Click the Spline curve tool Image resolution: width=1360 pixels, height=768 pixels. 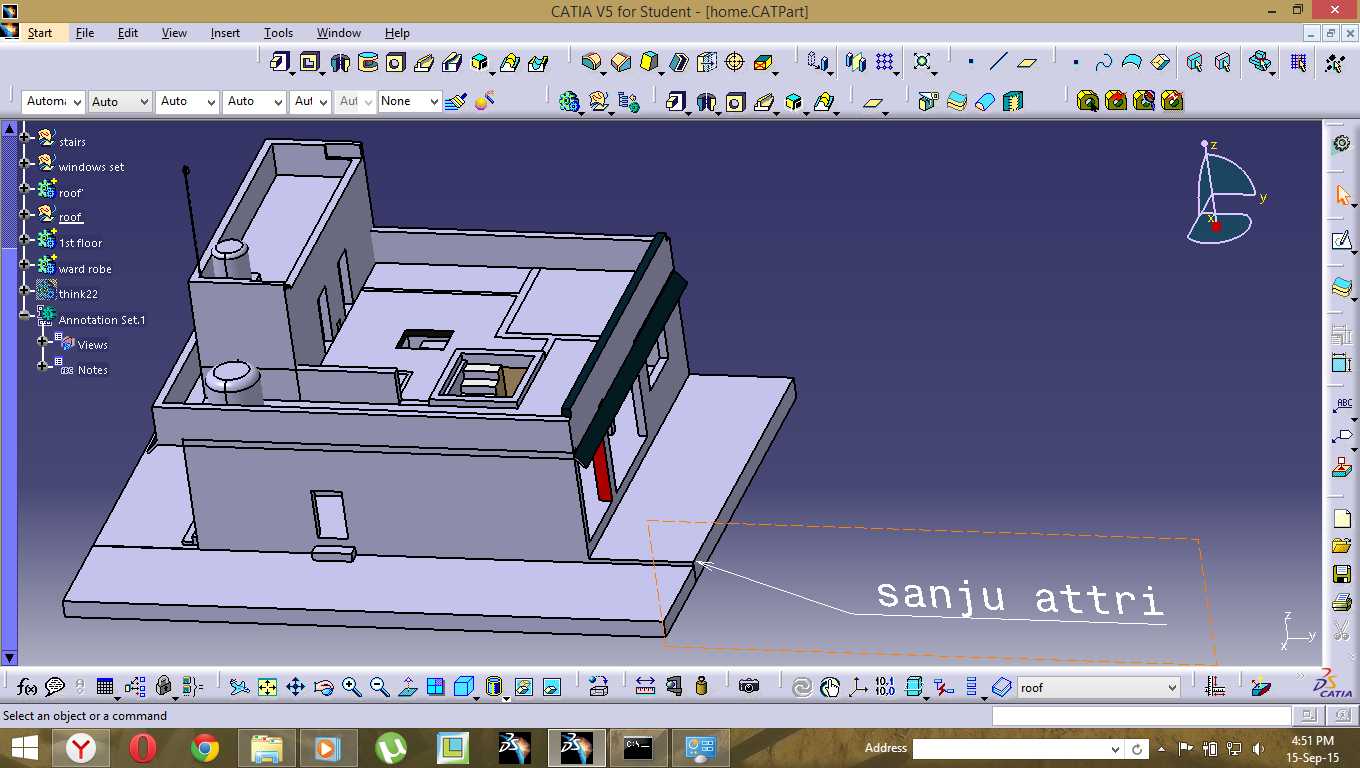(x=1104, y=62)
